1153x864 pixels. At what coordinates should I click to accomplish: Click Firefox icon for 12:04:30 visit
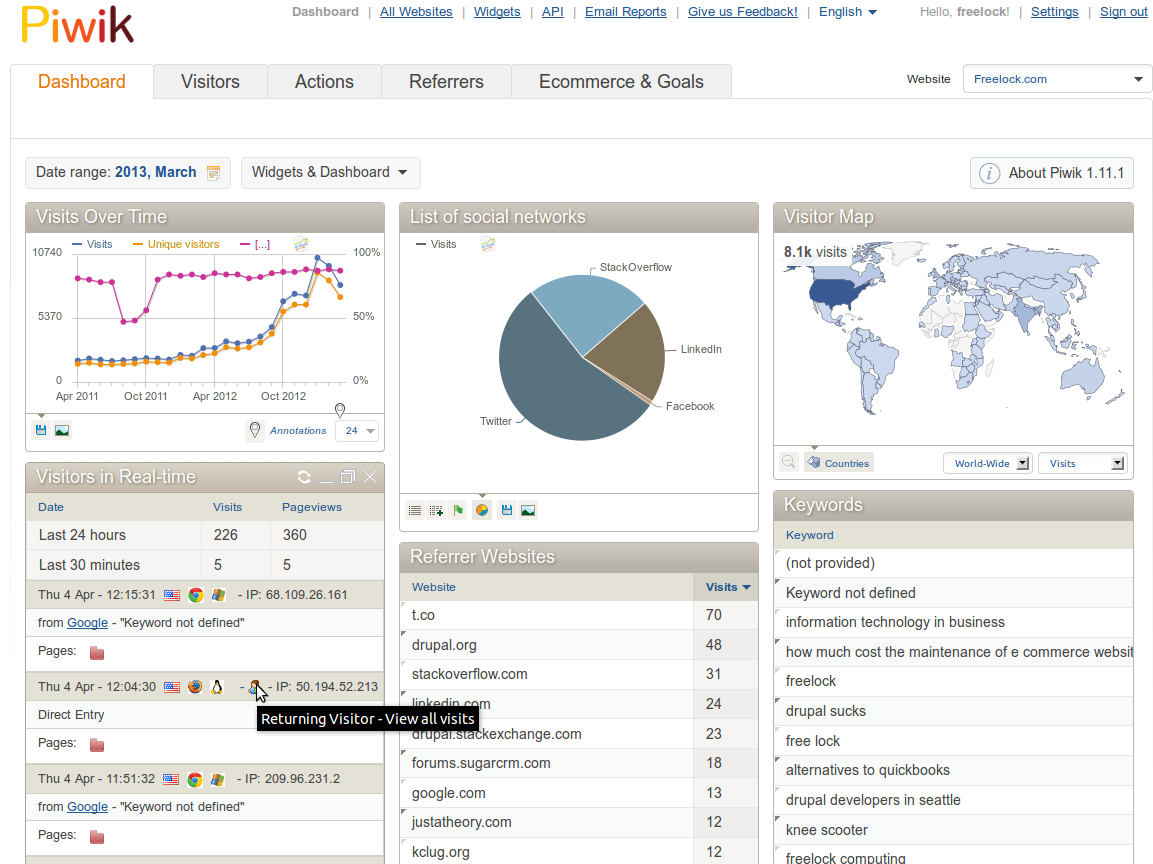point(195,687)
